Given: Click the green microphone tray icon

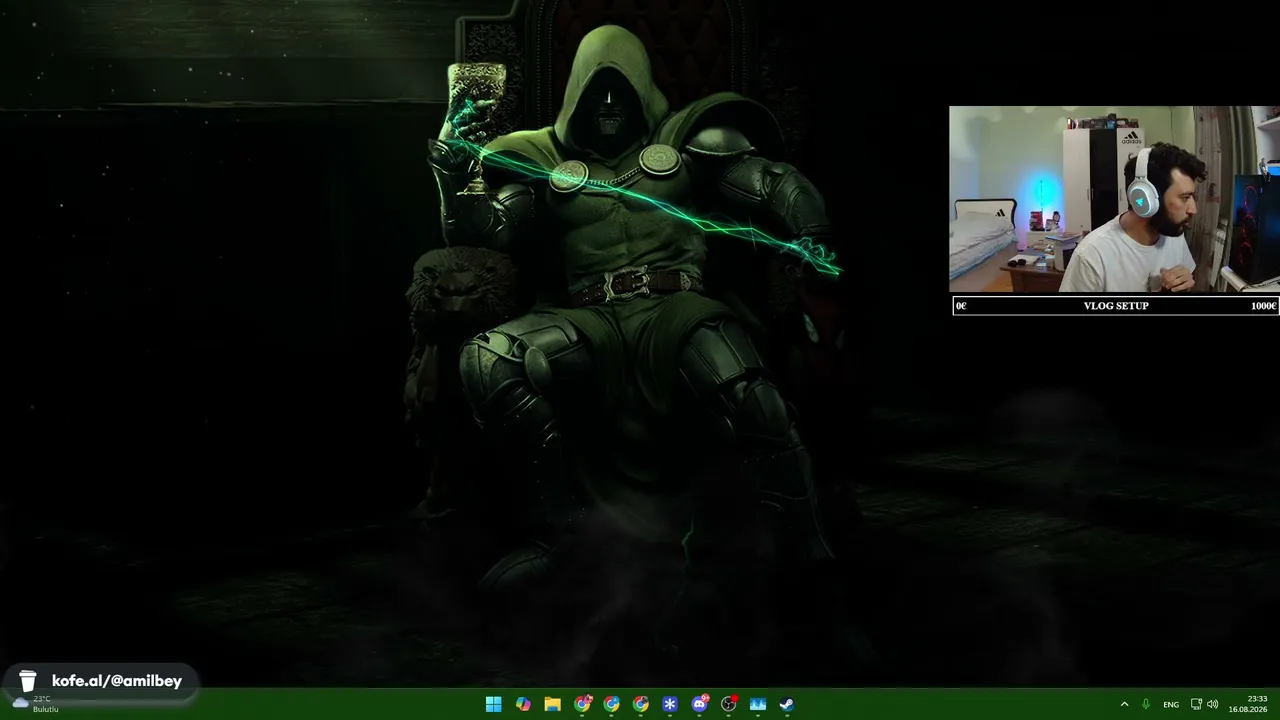Looking at the screenshot, I should [1146, 704].
